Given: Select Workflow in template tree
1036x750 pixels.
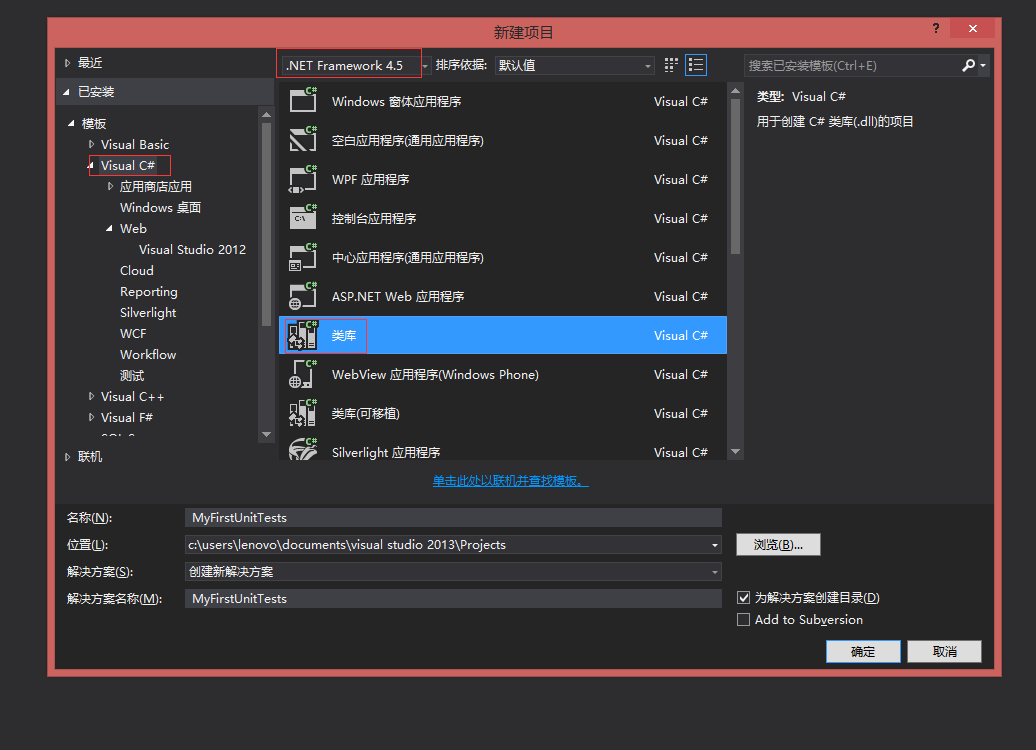Looking at the screenshot, I should 148,355.
